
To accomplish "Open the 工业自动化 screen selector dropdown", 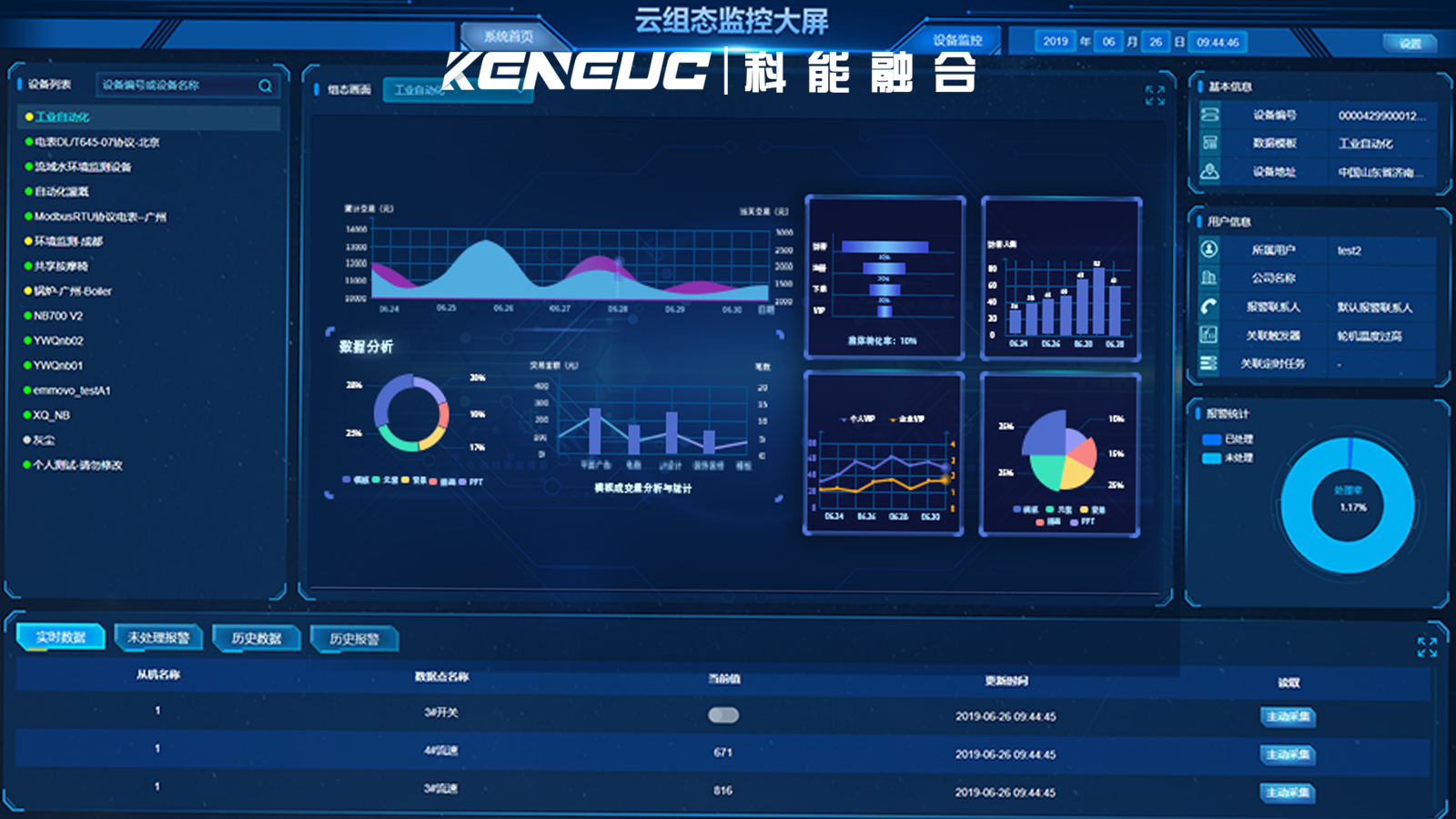I will point(458,89).
